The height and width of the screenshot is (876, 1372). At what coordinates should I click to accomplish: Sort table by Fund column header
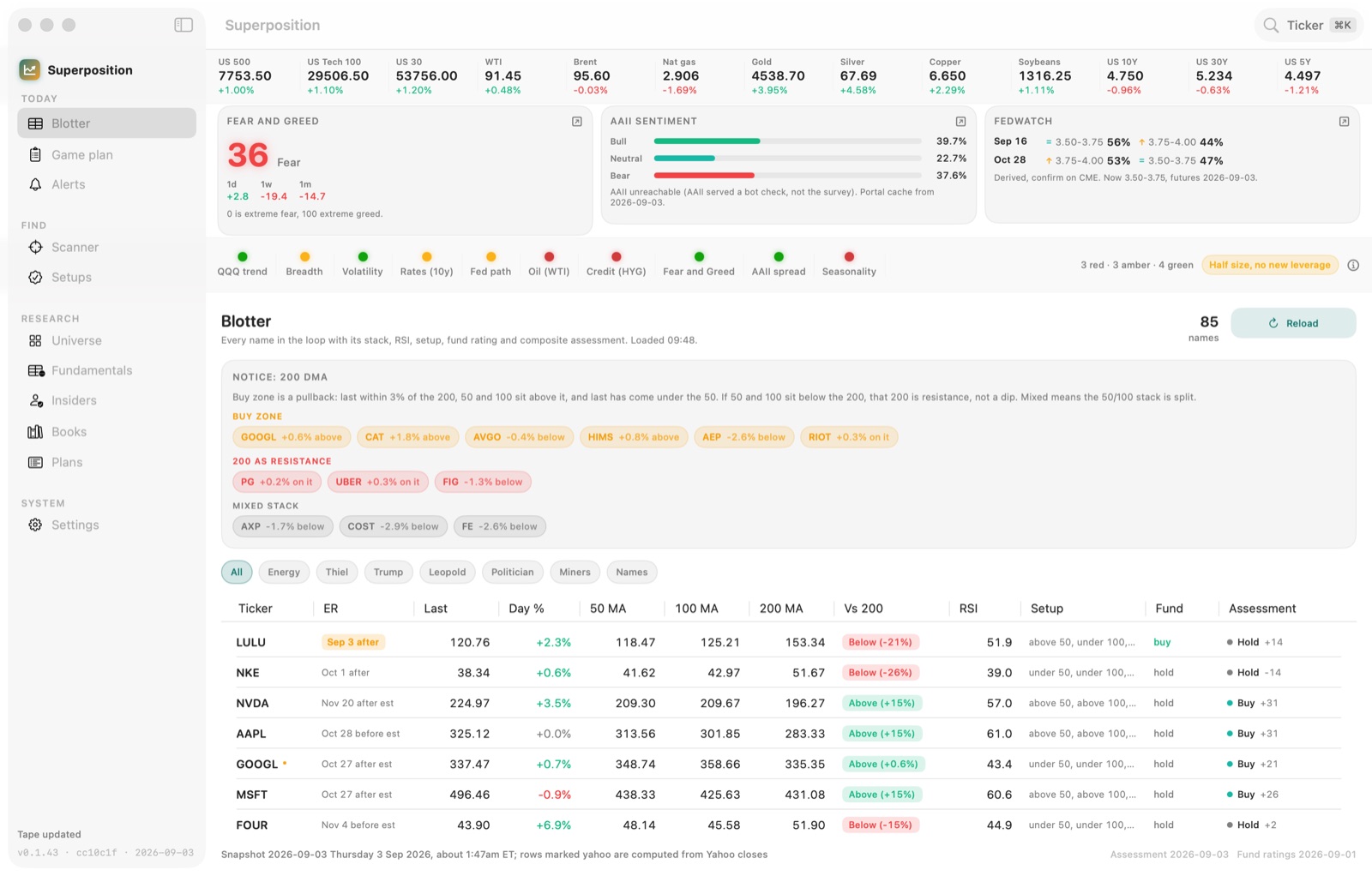pyautogui.click(x=1169, y=609)
